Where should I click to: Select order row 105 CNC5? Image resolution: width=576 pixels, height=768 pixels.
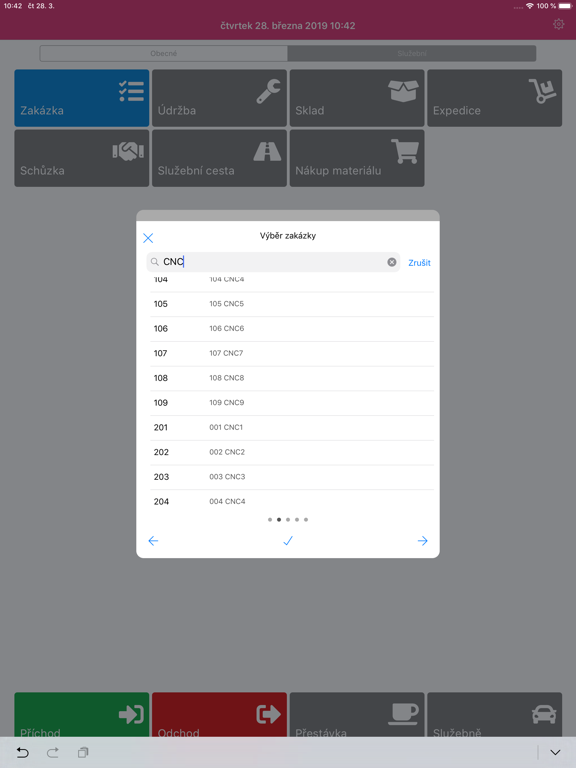click(292, 304)
